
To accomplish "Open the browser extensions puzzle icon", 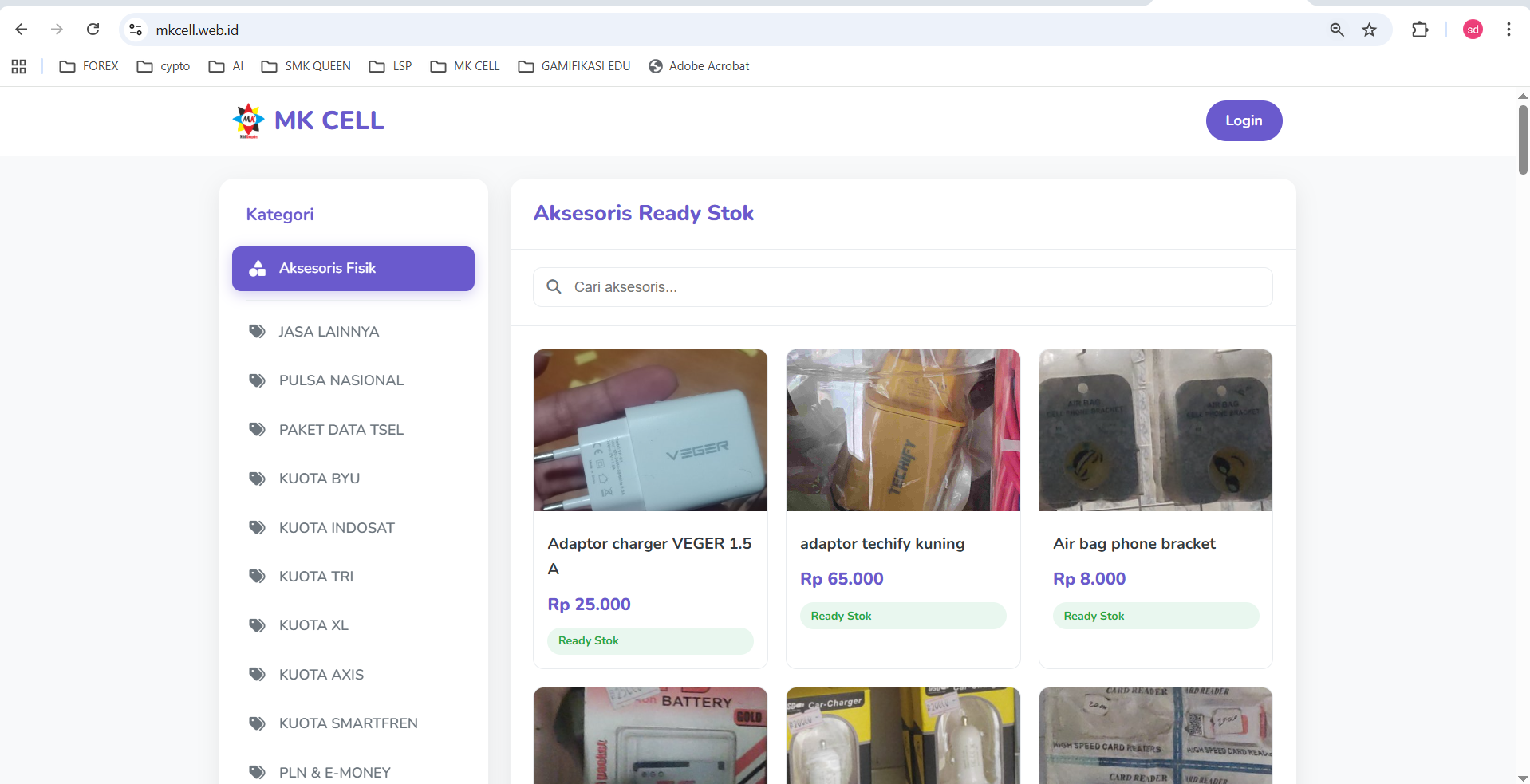I will [1420, 30].
